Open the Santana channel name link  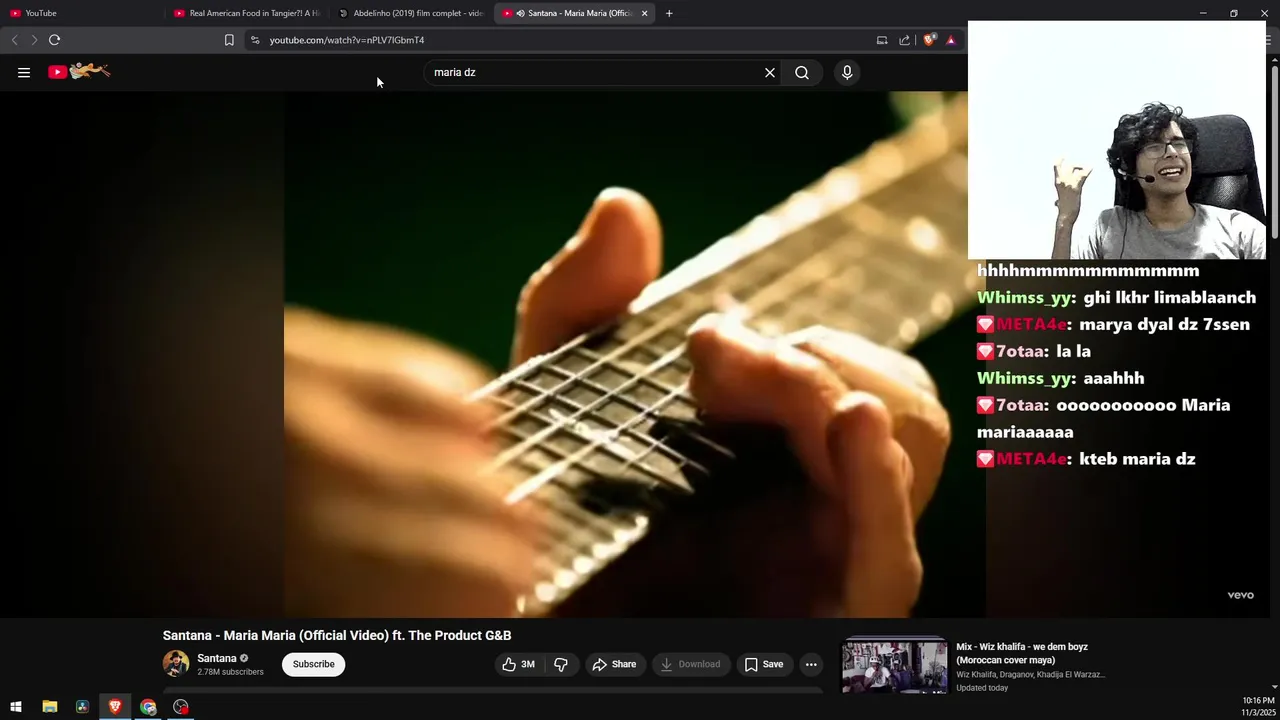tap(217, 658)
